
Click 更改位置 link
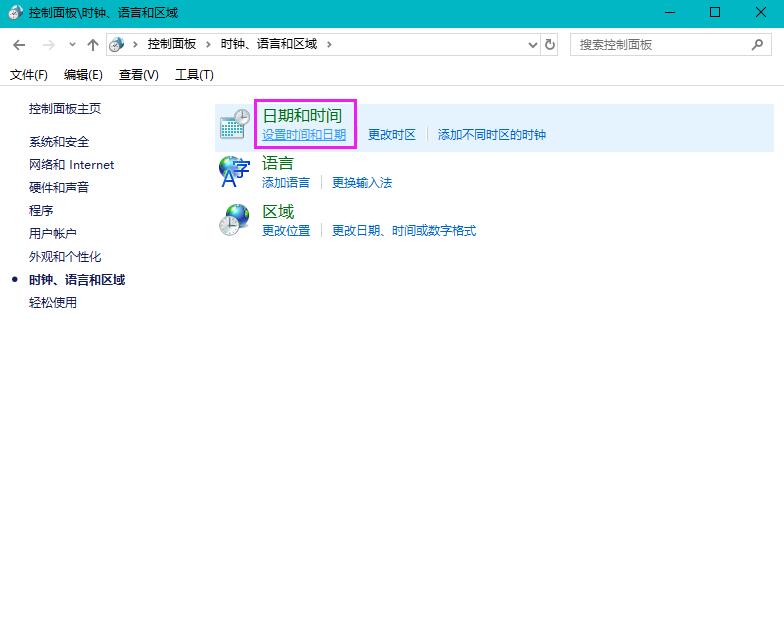click(286, 230)
